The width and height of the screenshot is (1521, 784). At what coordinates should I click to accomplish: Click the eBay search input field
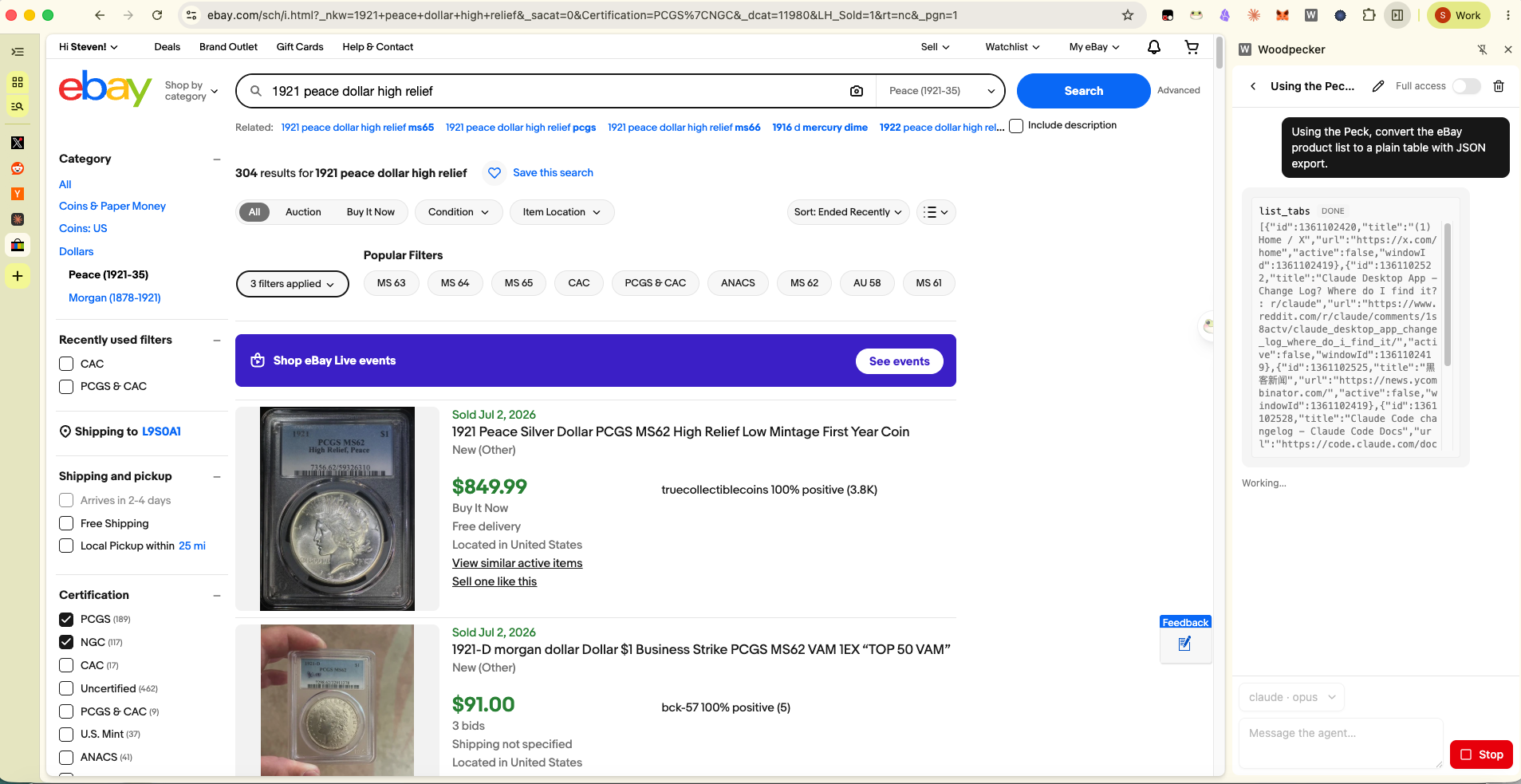coord(554,91)
